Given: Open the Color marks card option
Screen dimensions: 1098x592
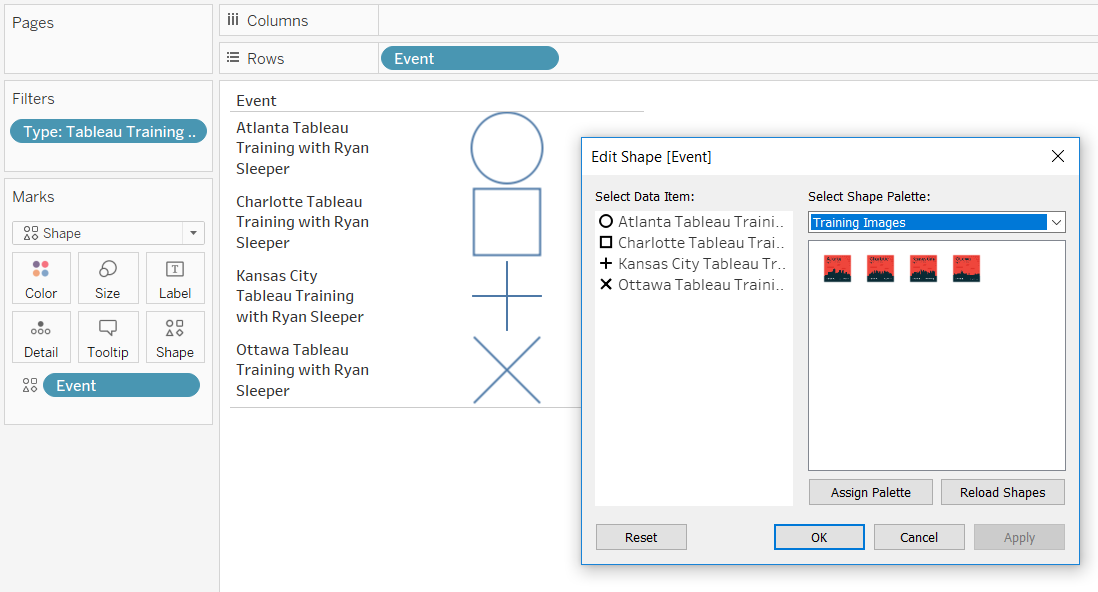Looking at the screenshot, I should click(x=41, y=278).
